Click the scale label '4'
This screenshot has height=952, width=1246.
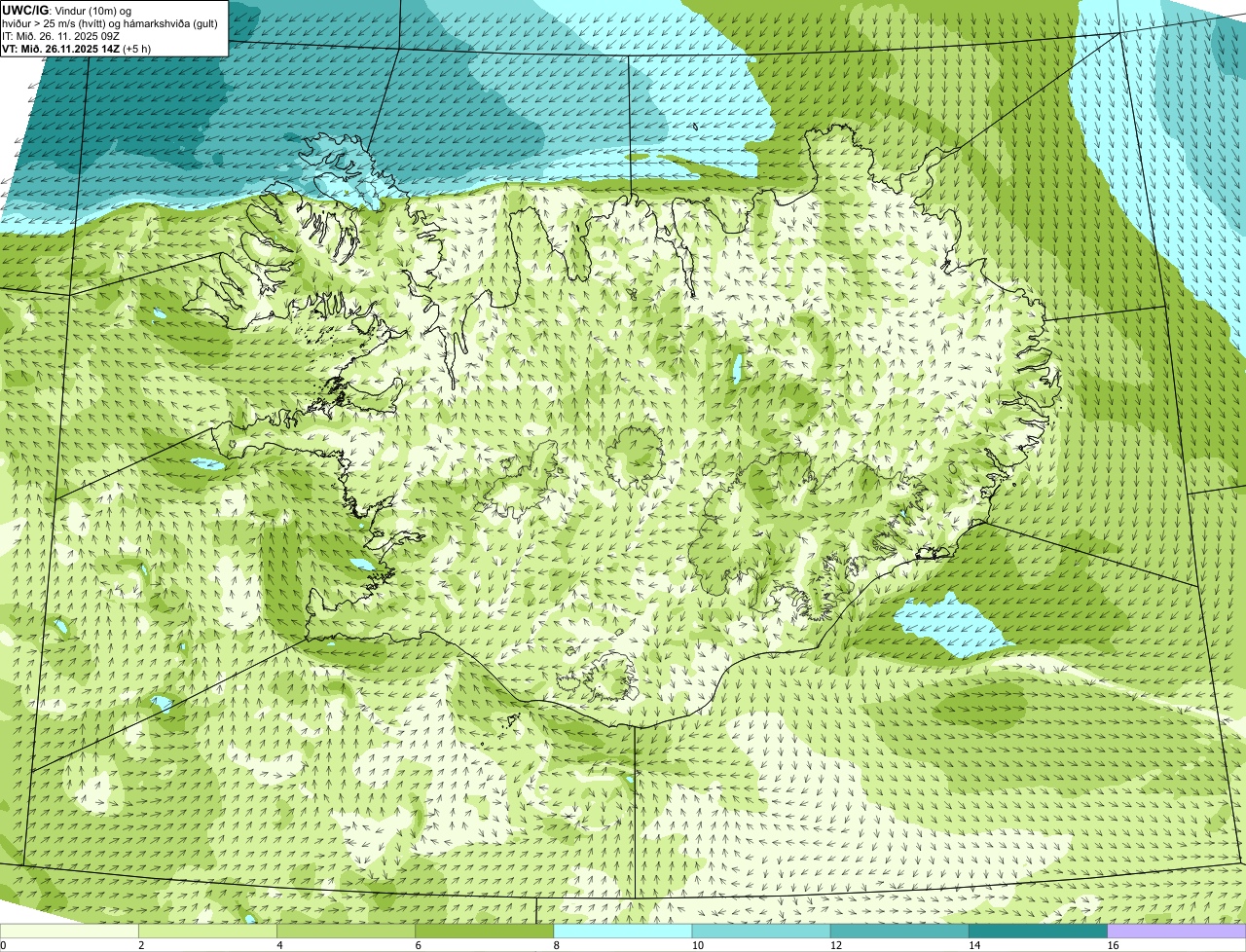[279, 945]
